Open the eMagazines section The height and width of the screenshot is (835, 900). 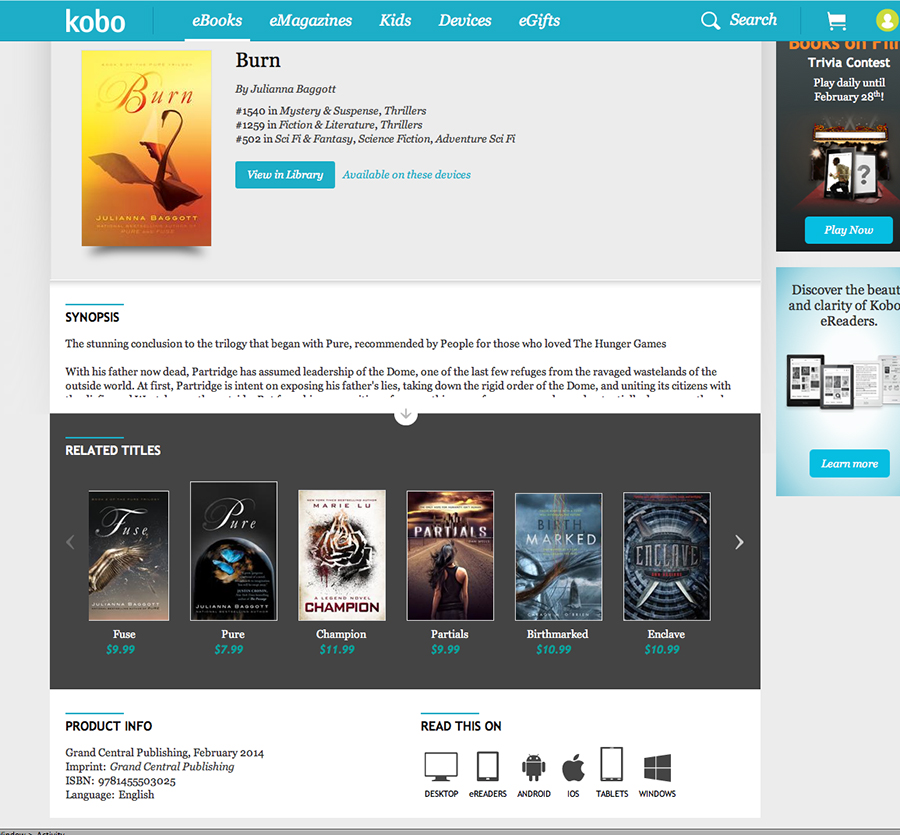point(311,21)
